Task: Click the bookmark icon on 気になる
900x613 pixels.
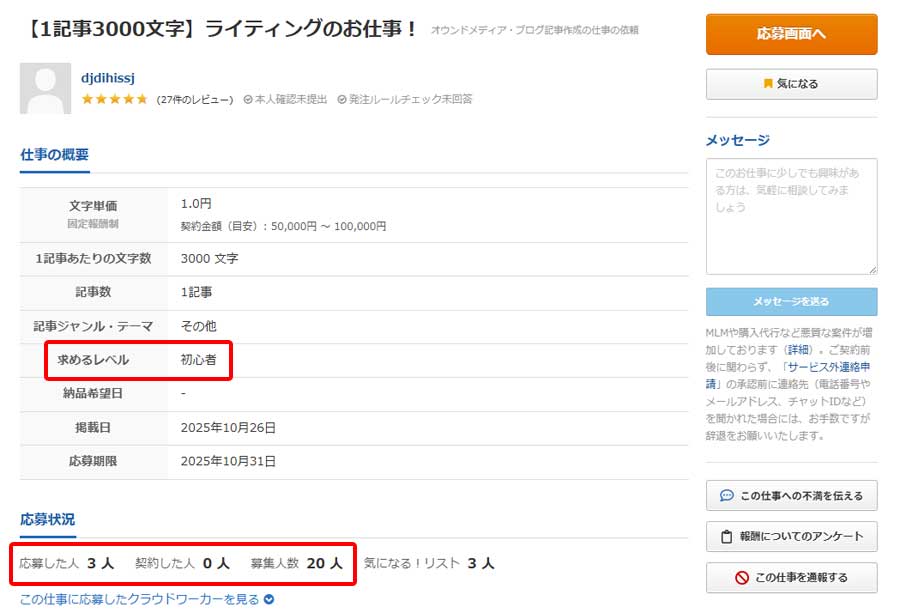Action: 768,84
